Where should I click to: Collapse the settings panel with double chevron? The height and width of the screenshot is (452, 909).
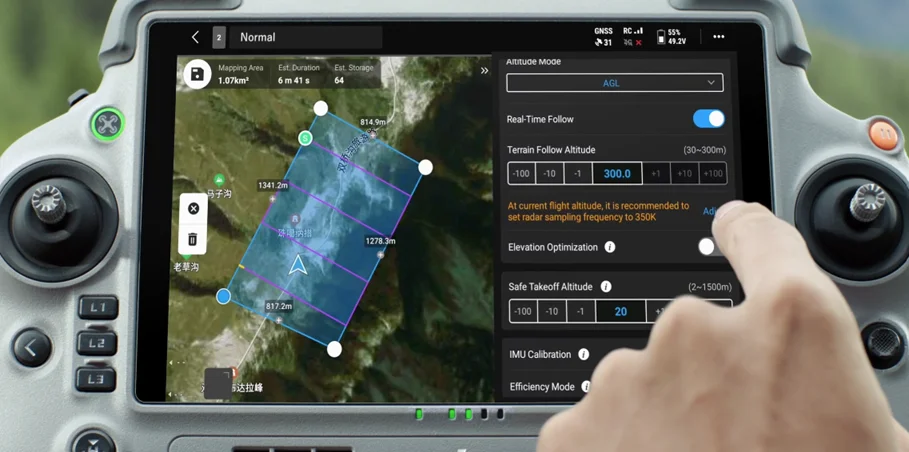pos(484,71)
